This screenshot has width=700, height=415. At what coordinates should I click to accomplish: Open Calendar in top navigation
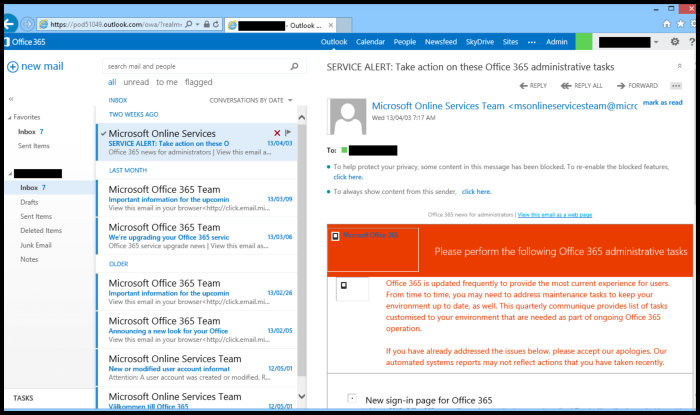(x=370, y=42)
